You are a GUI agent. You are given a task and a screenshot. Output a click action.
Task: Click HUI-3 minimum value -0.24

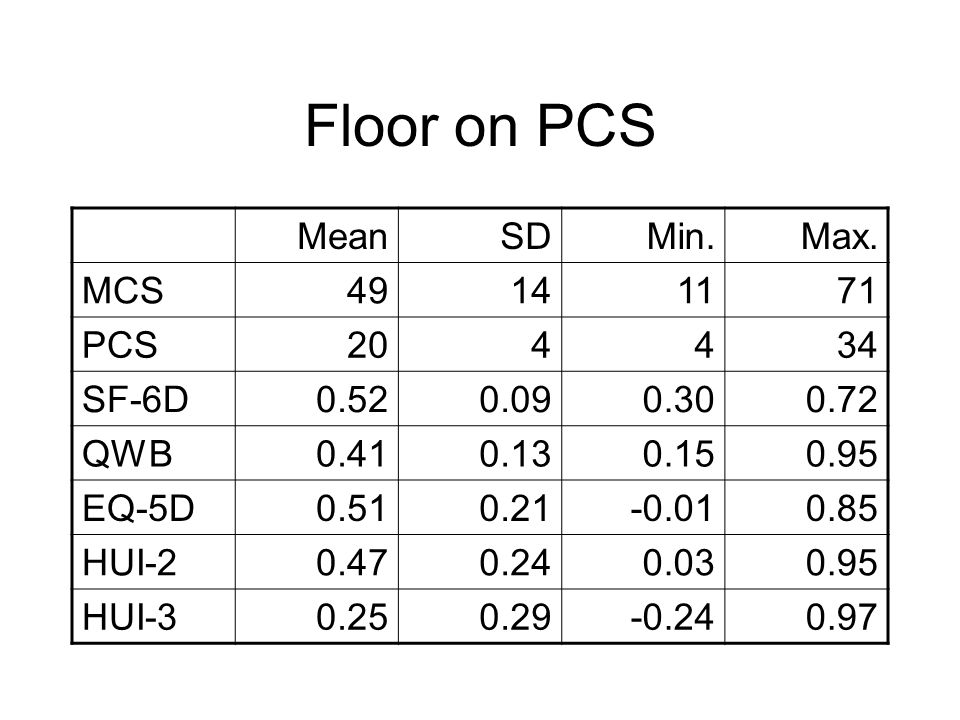click(x=672, y=617)
